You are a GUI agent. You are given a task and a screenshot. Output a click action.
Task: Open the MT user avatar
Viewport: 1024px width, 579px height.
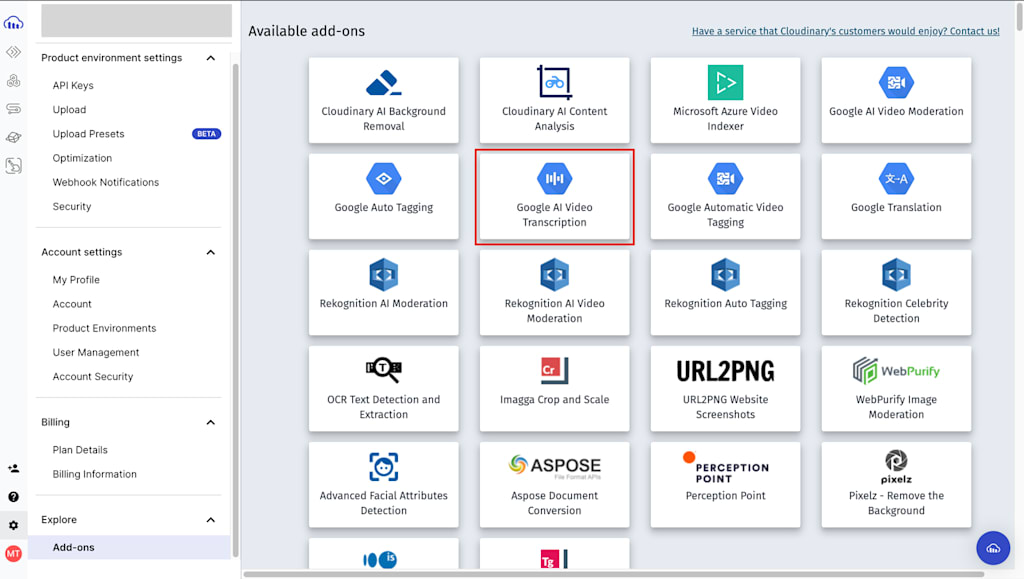tap(13, 554)
